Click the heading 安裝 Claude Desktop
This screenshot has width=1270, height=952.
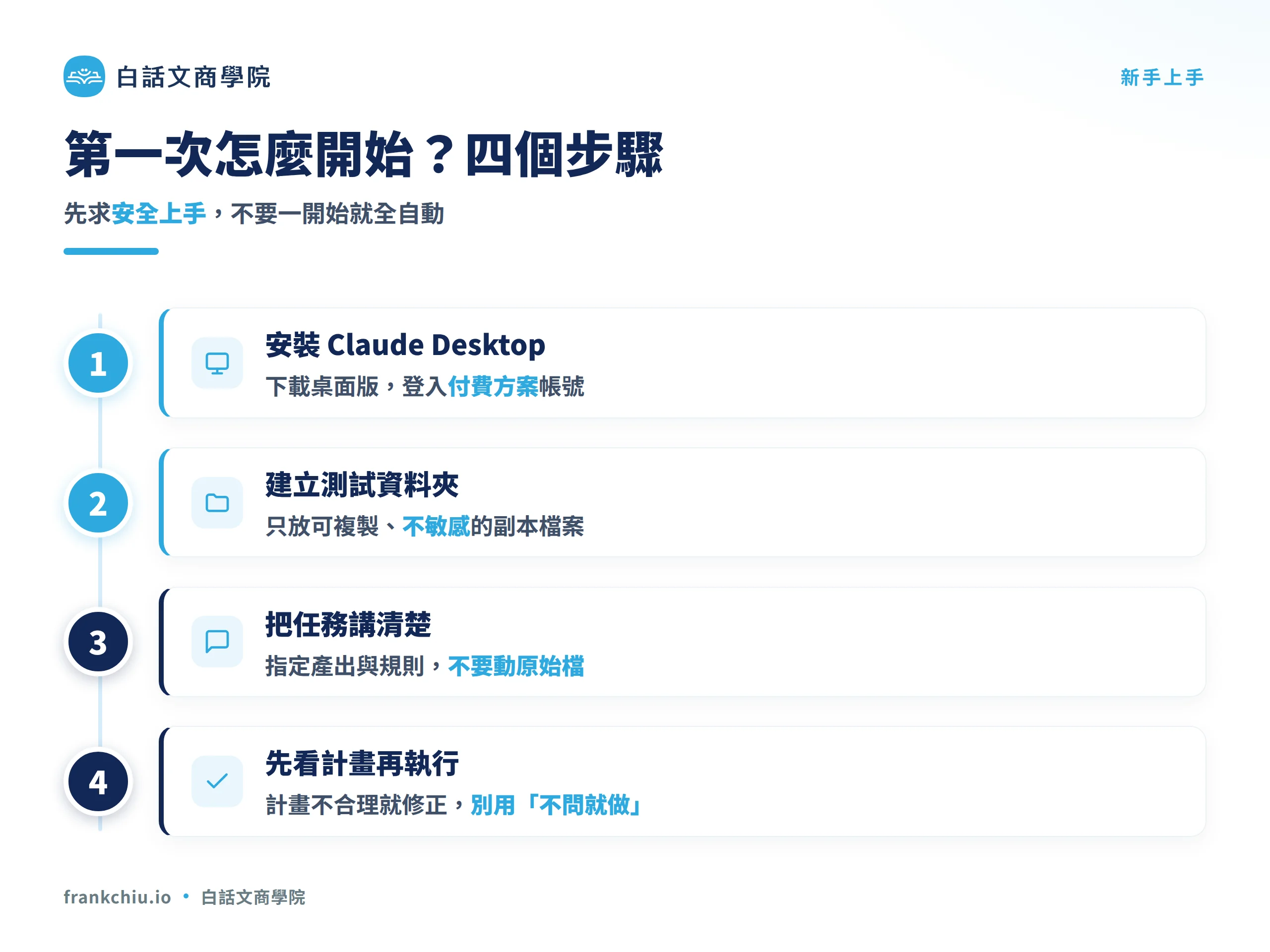tap(405, 345)
